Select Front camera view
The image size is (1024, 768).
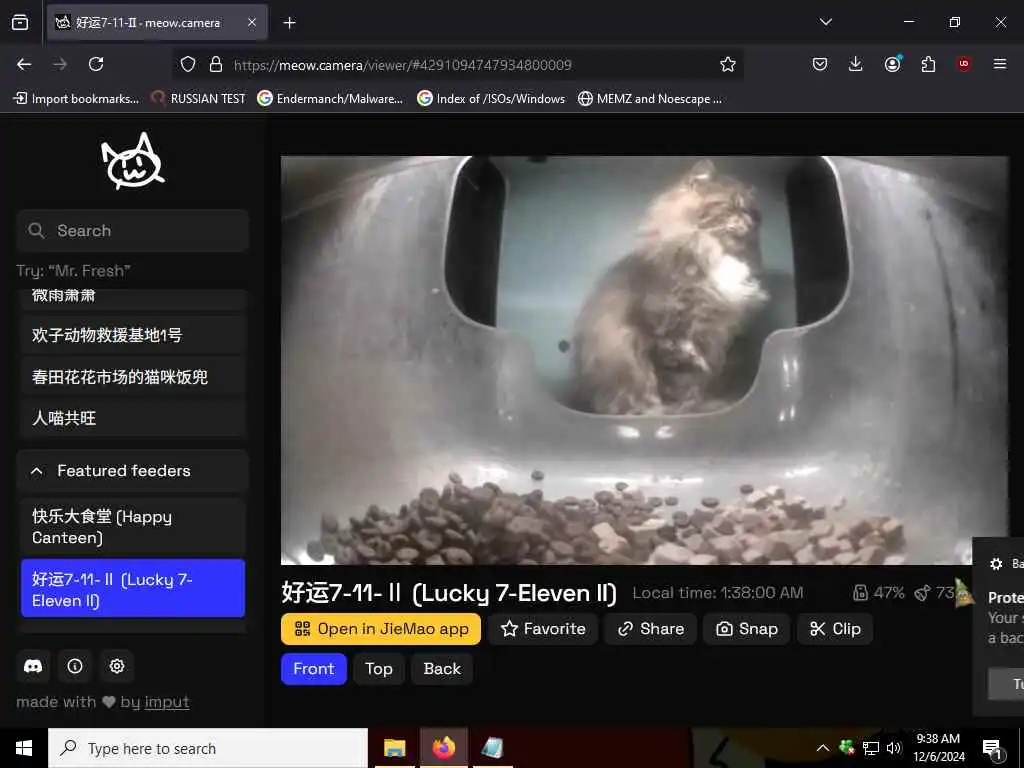point(313,669)
